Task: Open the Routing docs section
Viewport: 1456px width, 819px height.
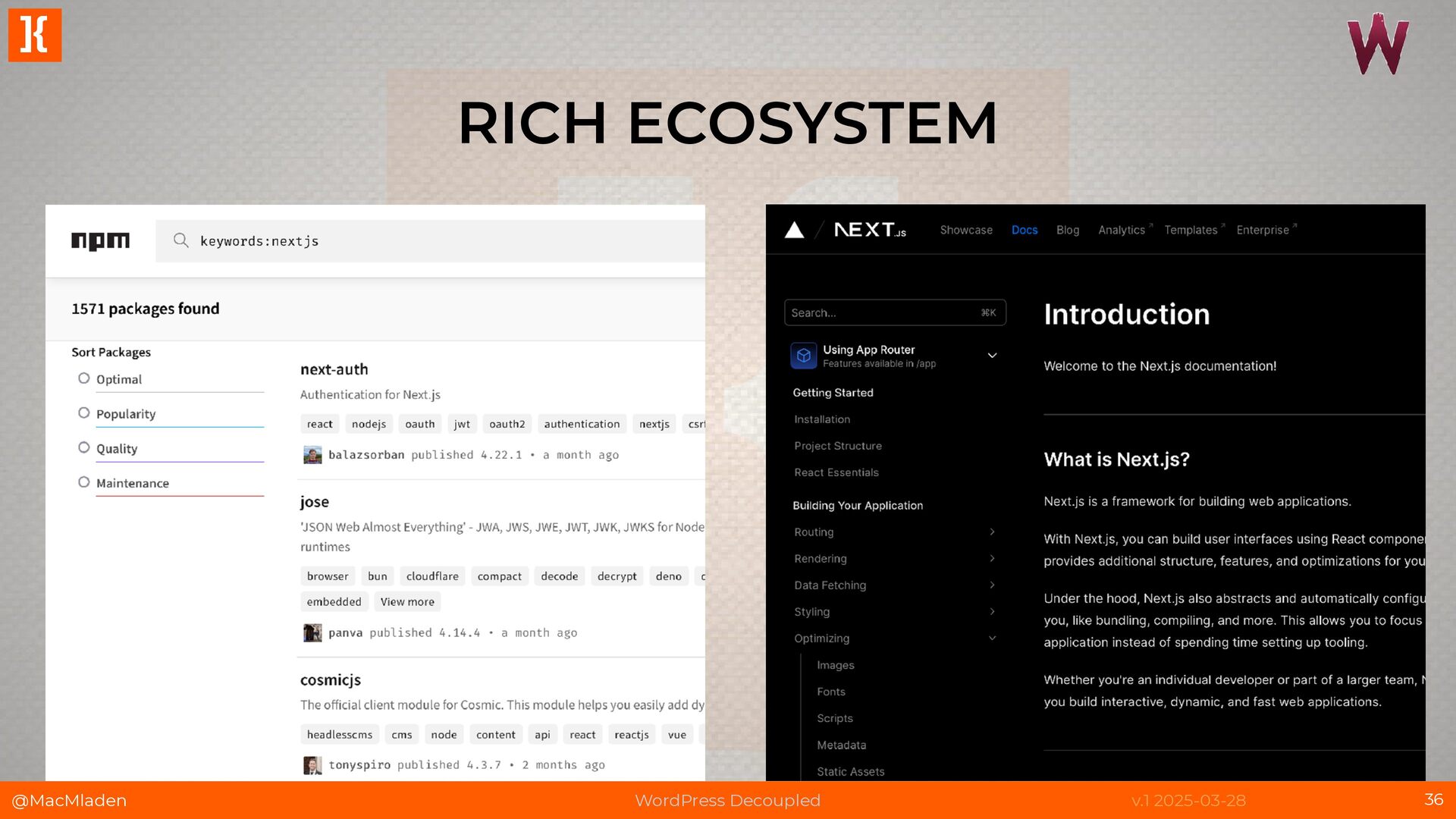Action: 814,532
